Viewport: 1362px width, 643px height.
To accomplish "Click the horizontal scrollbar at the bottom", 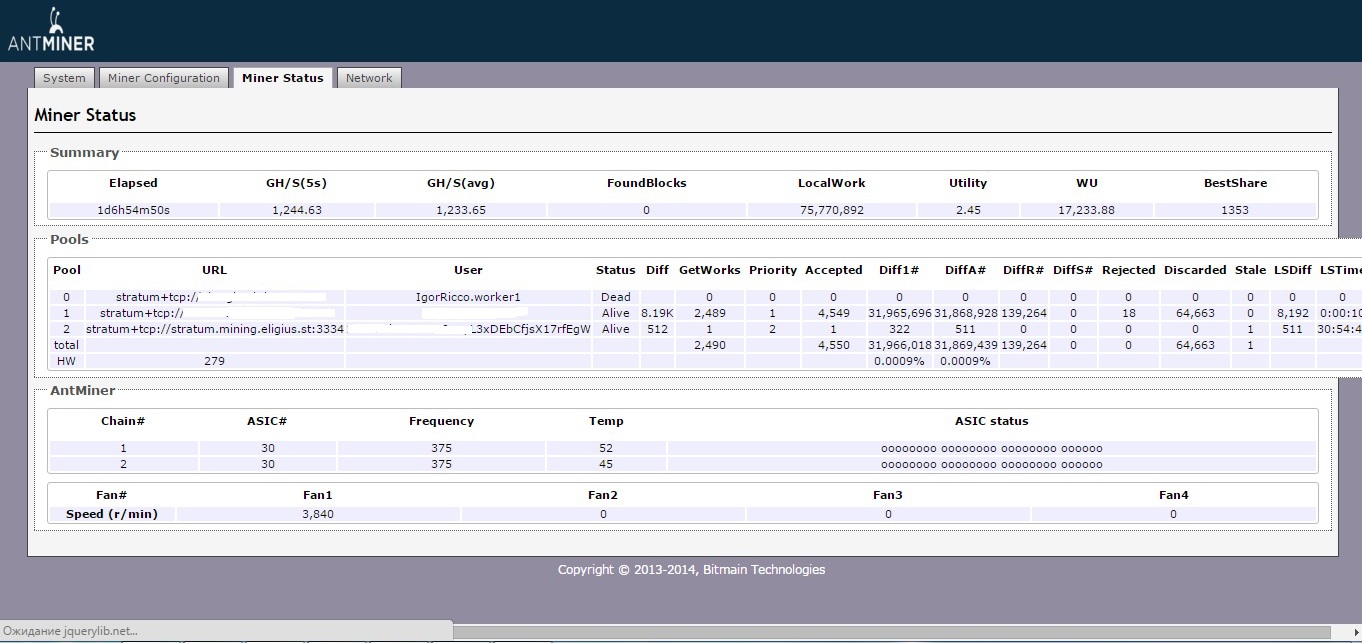I will [x=890, y=631].
